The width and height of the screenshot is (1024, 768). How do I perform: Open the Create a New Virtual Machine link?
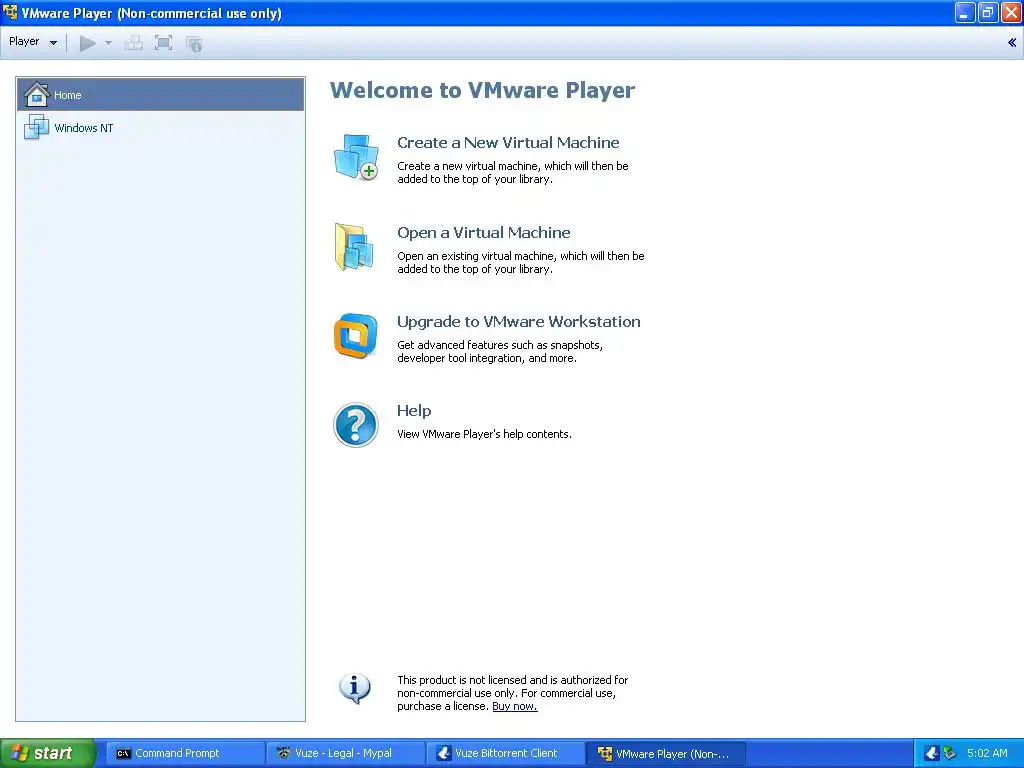point(508,142)
